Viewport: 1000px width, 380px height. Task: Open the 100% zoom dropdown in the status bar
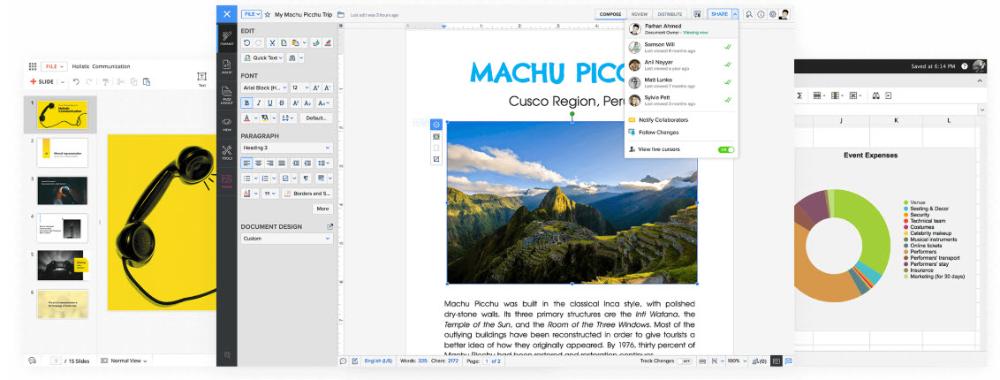coord(737,361)
